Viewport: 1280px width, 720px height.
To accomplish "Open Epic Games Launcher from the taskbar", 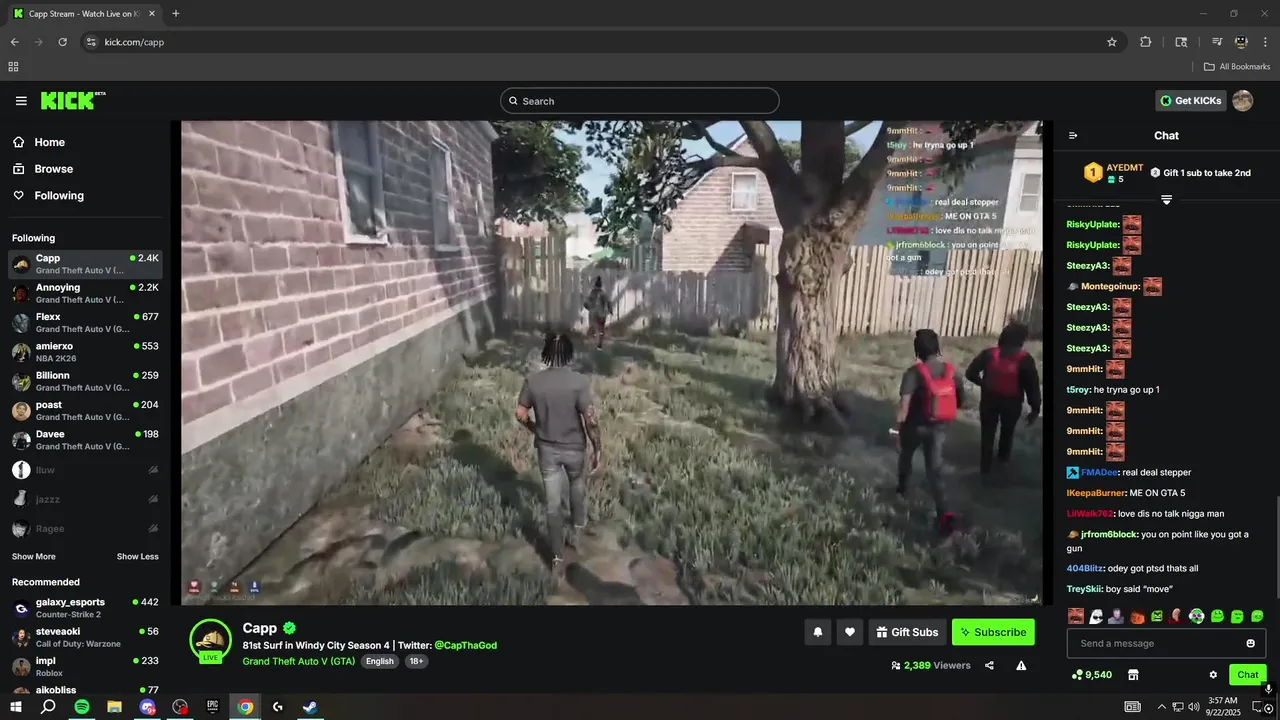I will [x=212, y=707].
